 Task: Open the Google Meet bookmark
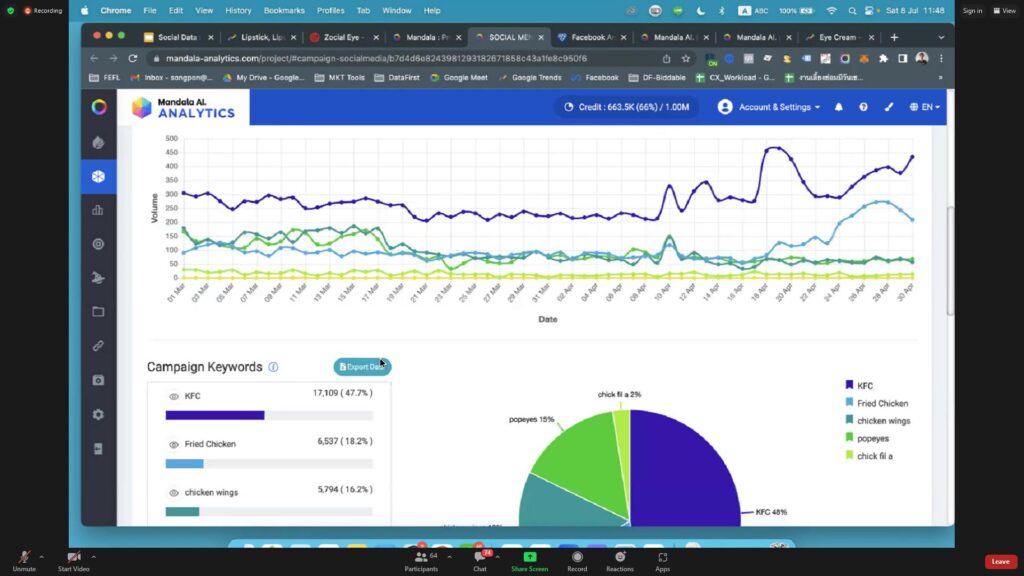459,78
